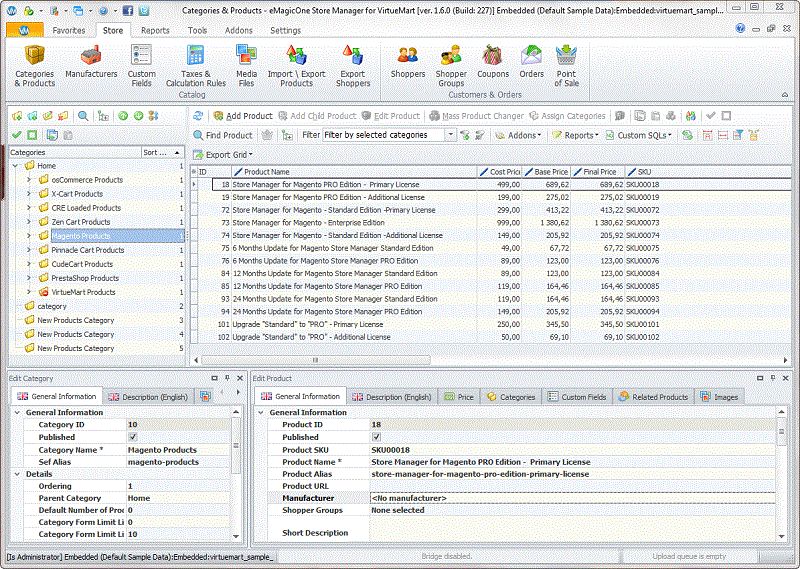Open the Coupons section
Image resolution: width=800 pixels, height=569 pixels.
pyautogui.click(x=493, y=62)
